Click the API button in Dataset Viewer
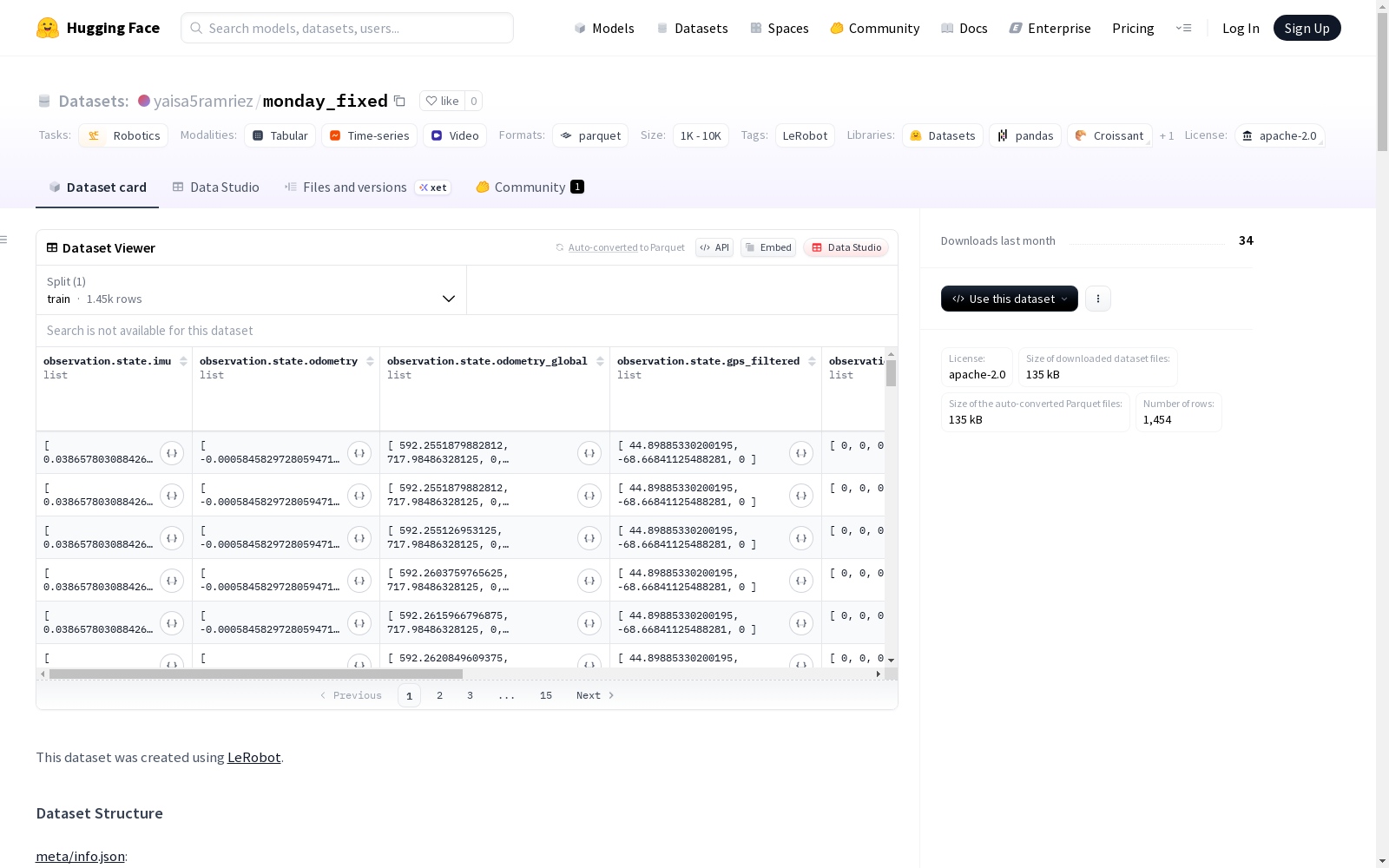The height and width of the screenshot is (868, 1389). [x=714, y=247]
